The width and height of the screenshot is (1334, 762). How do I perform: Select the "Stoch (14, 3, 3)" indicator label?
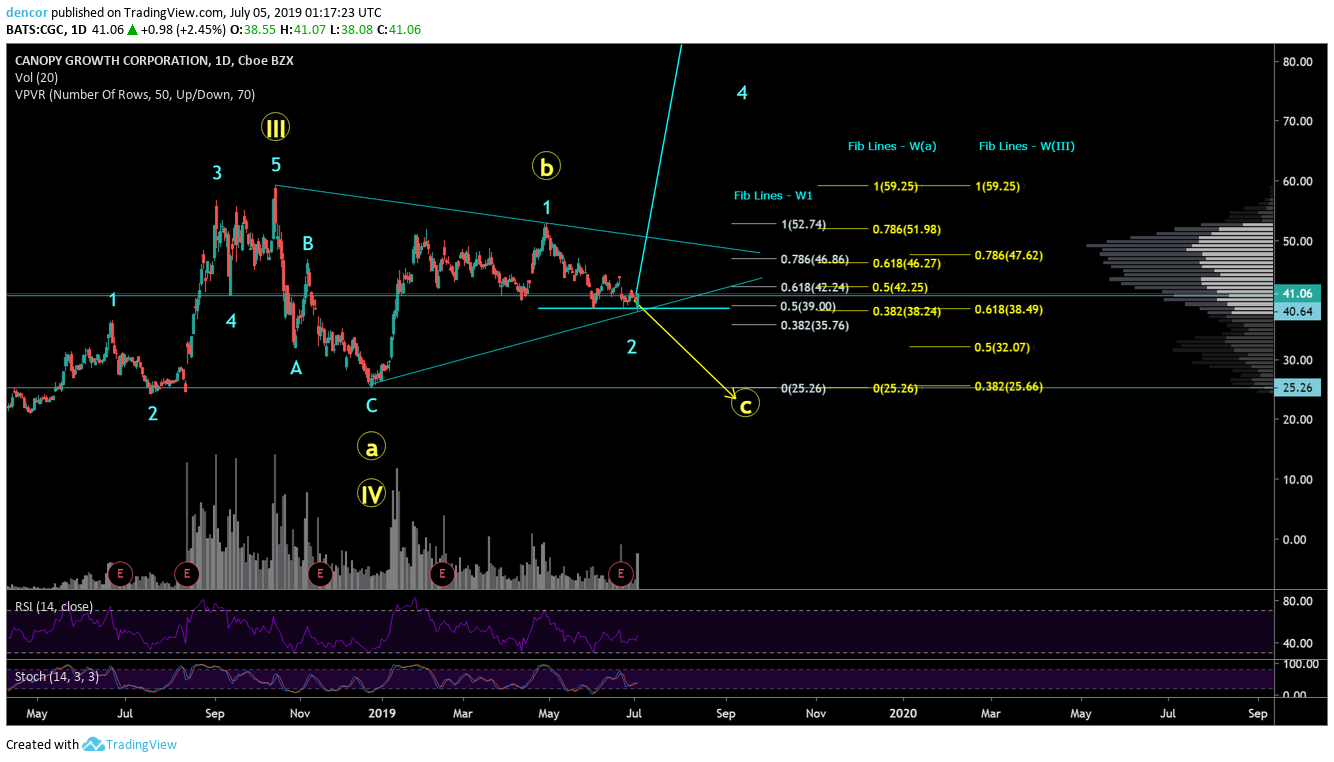coord(55,677)
